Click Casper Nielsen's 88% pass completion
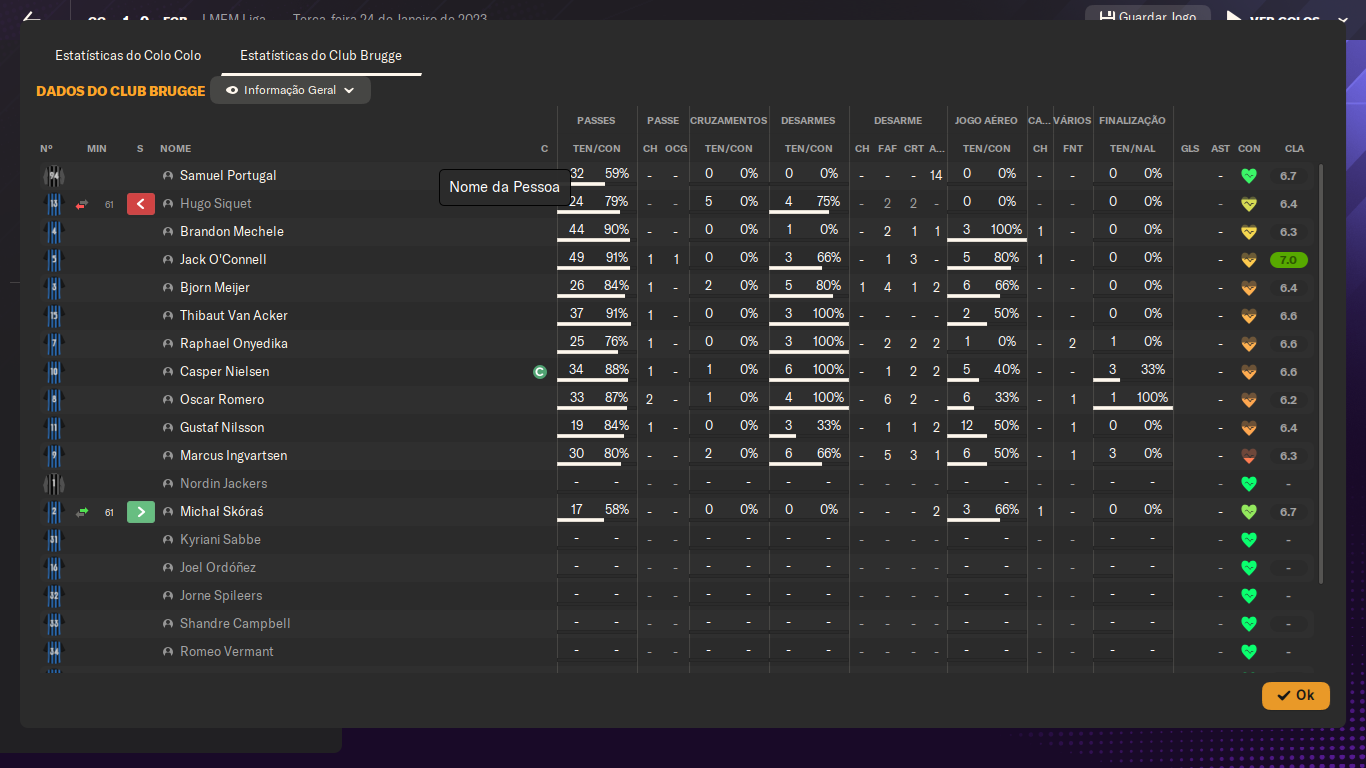 (616, 370)
